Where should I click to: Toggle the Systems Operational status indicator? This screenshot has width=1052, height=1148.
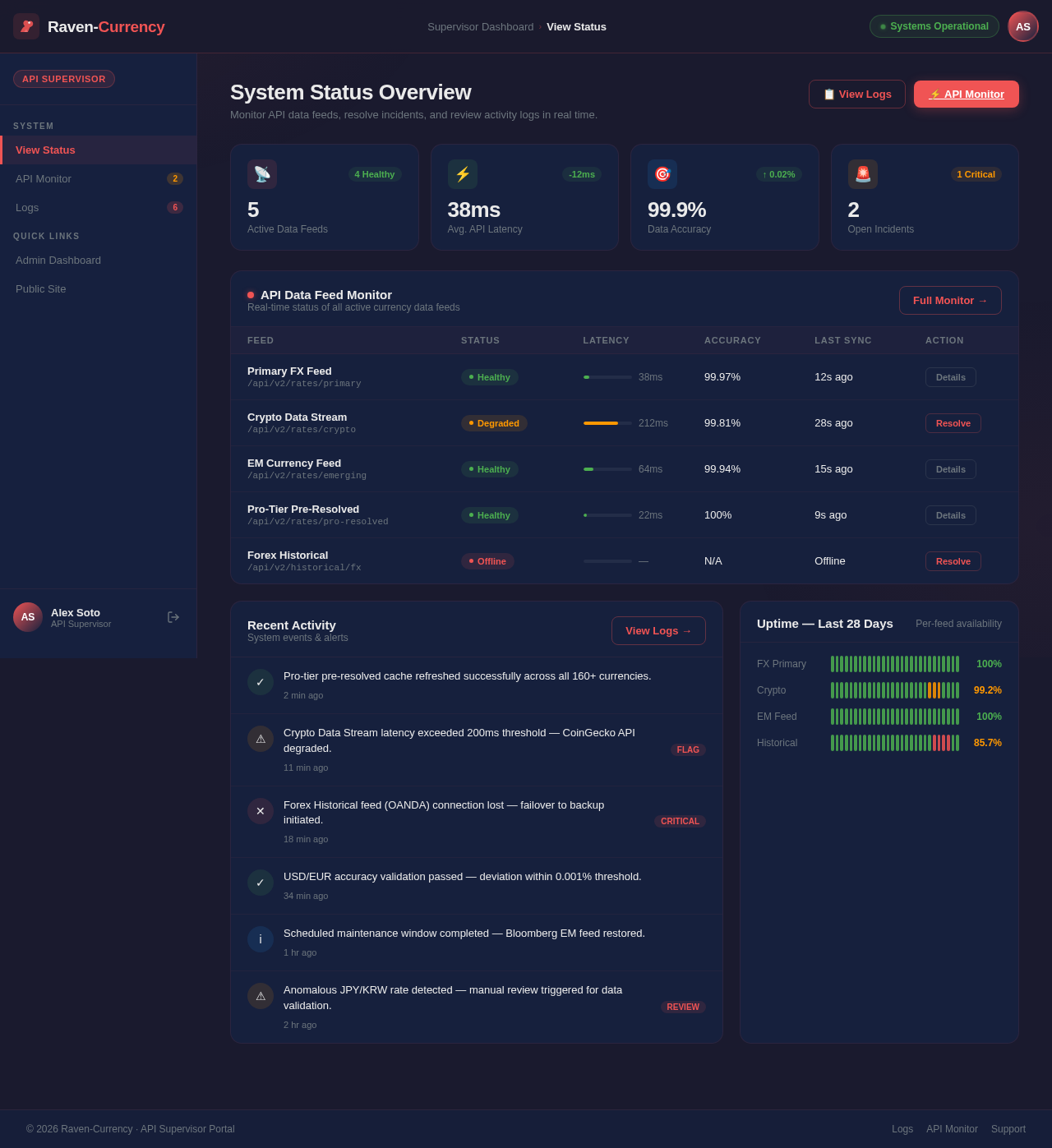pyautogui.click(x=934, y=25)
